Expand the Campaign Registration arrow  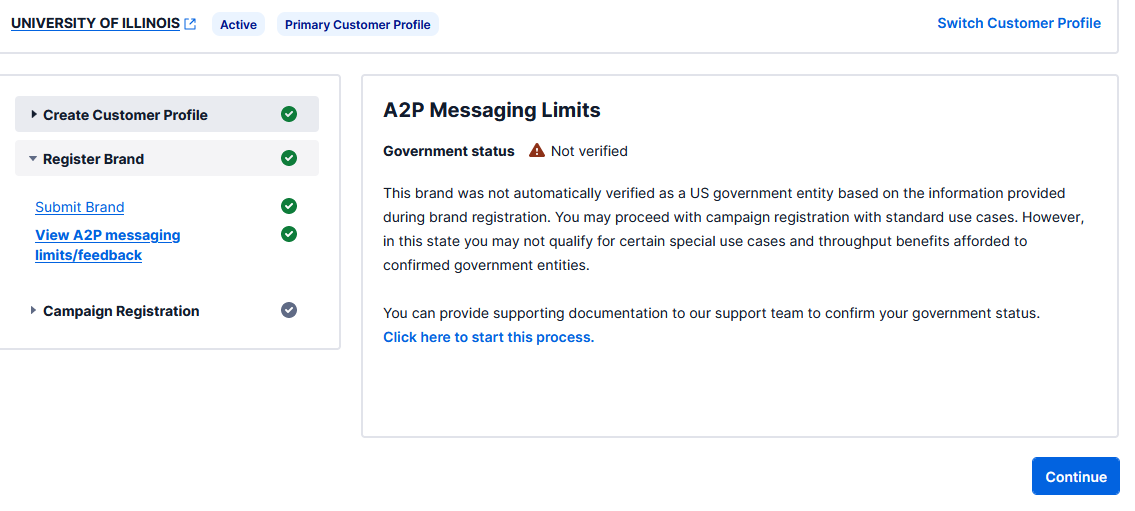click(34, 311)
